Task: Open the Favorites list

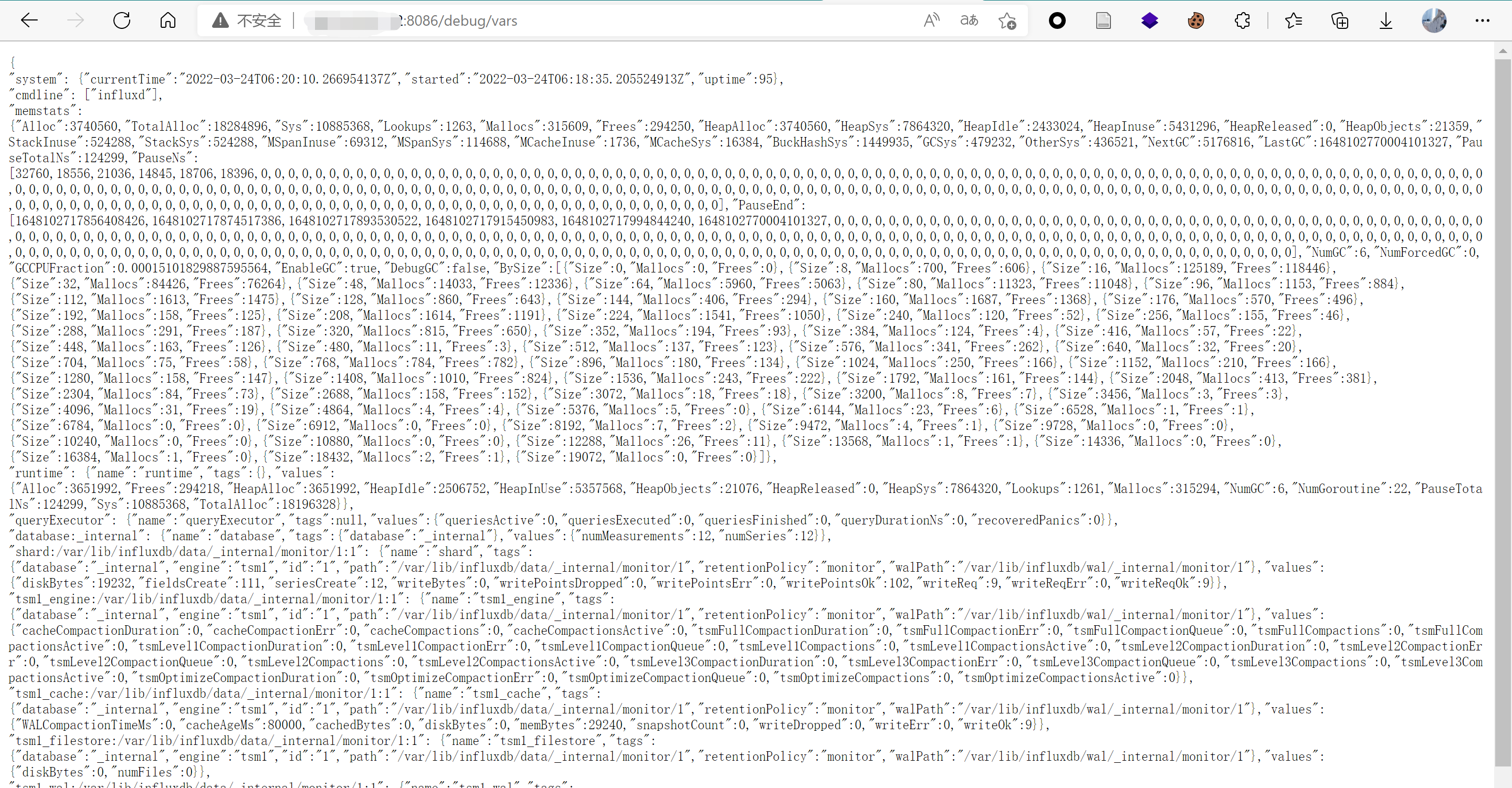Action: (1293, 20)
